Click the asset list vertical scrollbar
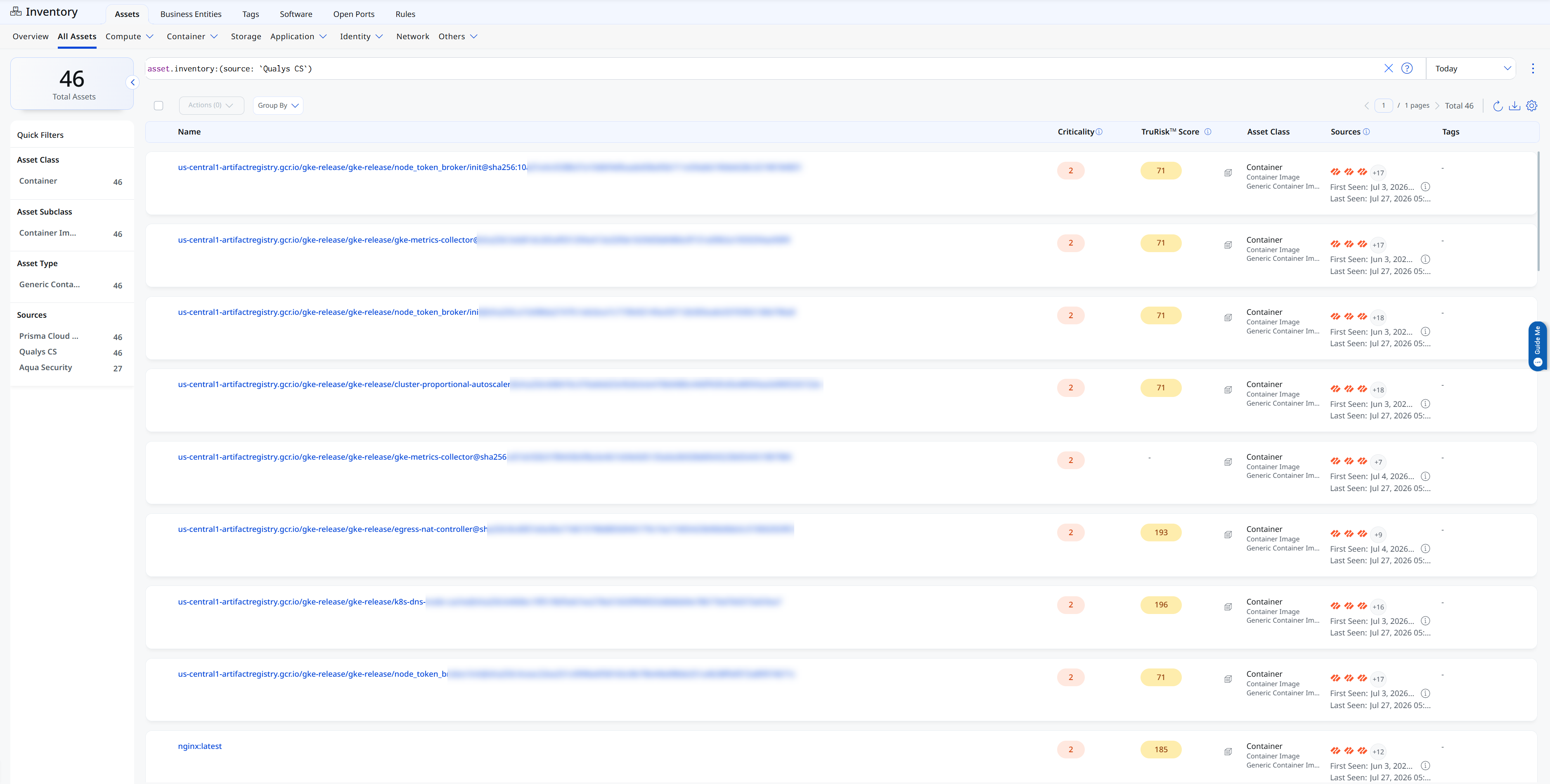The height and width of the screenshot is (784, 1550). pos(1538,210)
